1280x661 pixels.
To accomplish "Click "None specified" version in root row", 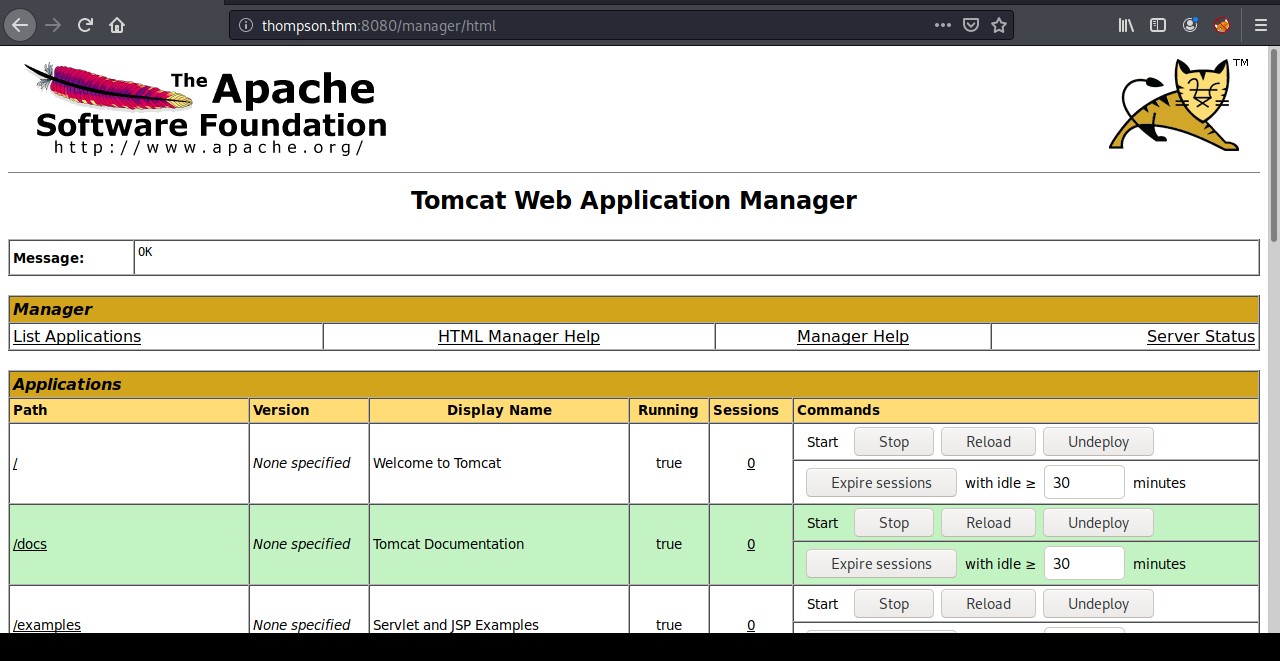I will click(x=301, y=463).
